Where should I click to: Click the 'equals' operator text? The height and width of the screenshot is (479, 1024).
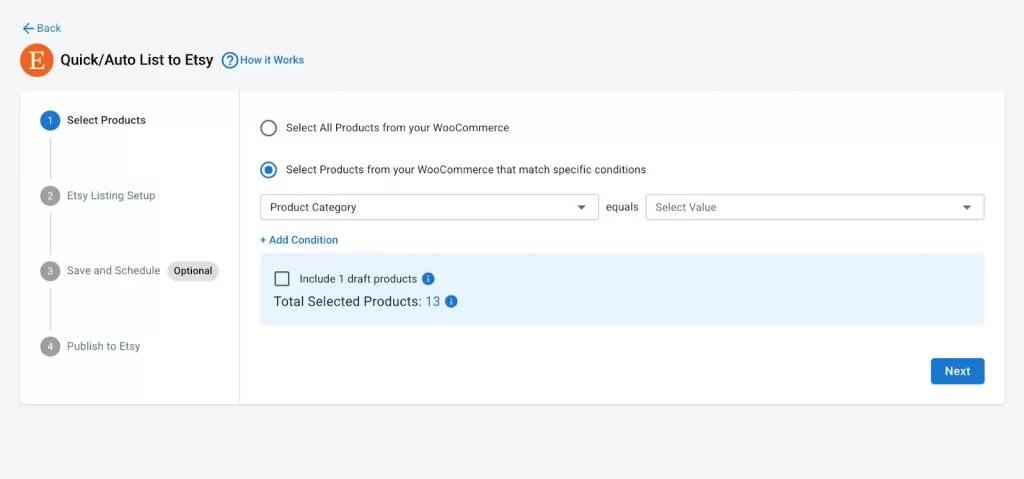click(622, 207)
